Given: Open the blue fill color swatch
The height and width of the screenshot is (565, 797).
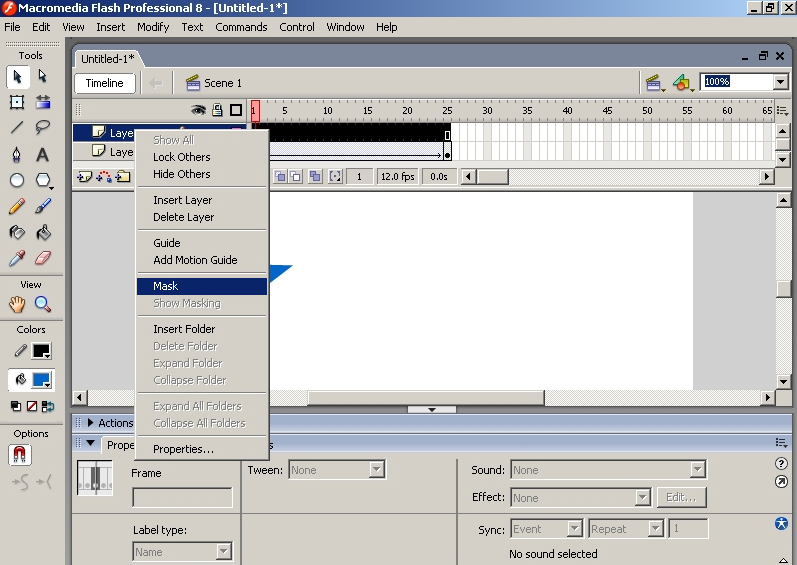Looking at the screenshot, I should point(42,380).
